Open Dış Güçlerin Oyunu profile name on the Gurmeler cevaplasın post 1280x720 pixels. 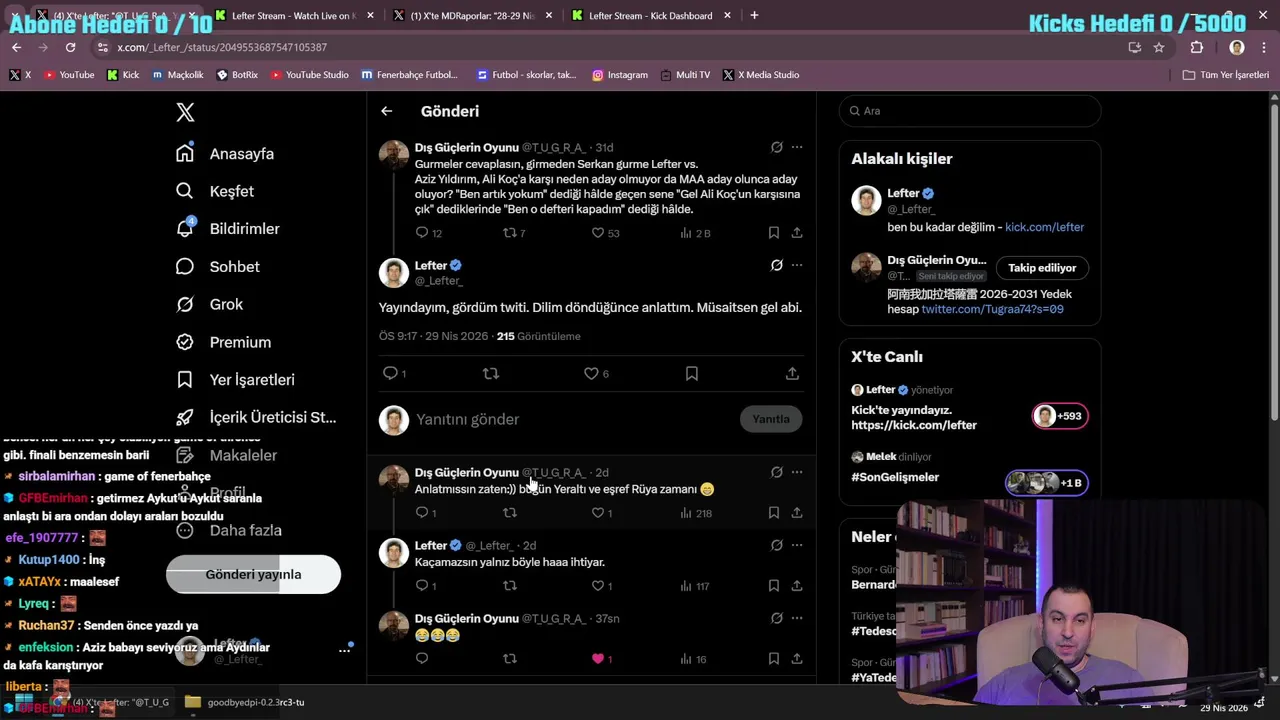coord(466,147)
